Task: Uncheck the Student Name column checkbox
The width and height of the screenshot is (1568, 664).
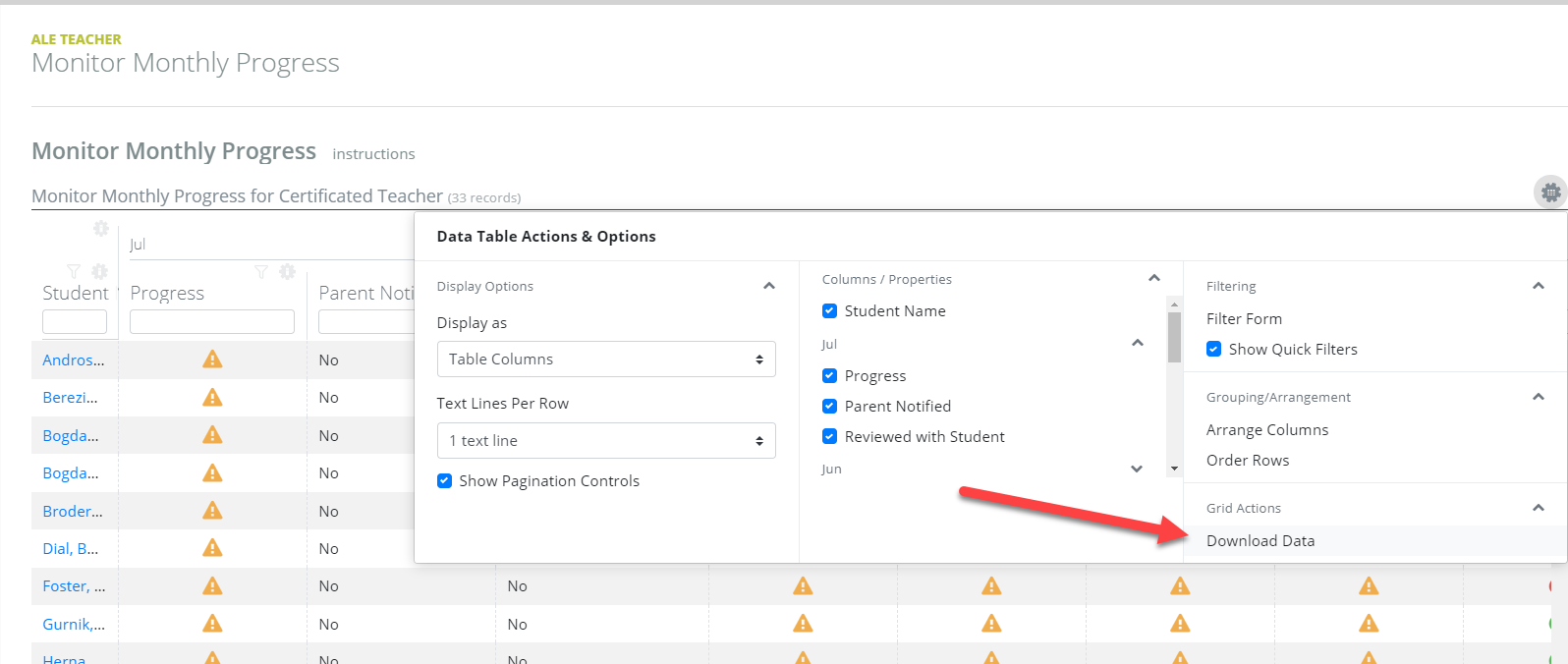Action: (829, 311)
